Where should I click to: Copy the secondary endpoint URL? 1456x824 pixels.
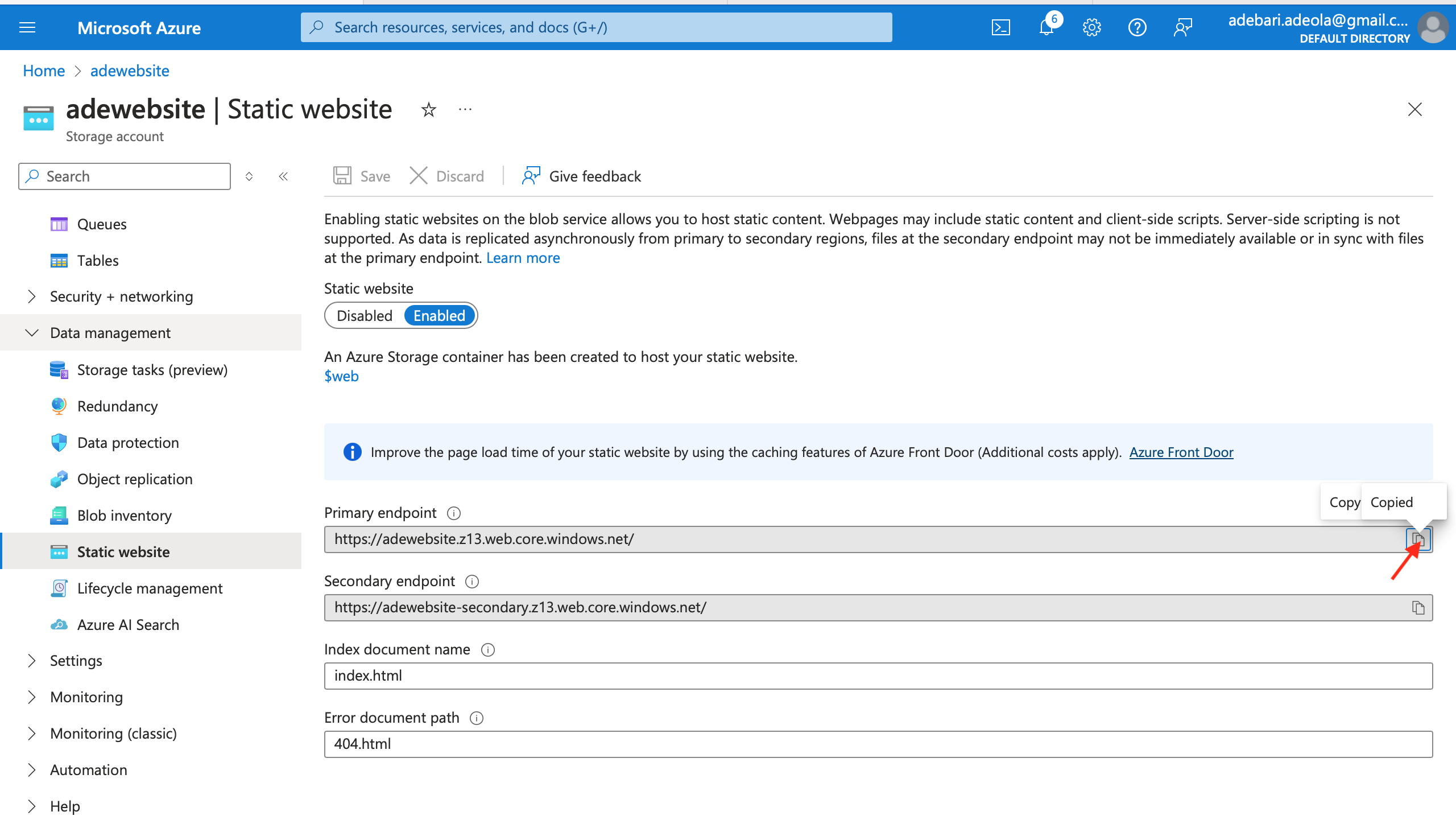point(1418,608)
